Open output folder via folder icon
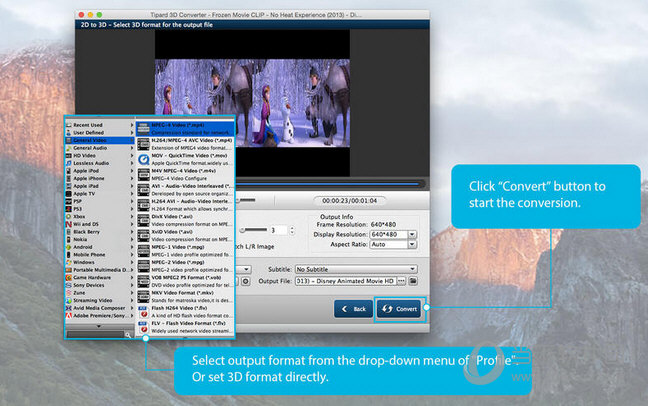Viewport: 648px width, 406px height. (413, 281)
